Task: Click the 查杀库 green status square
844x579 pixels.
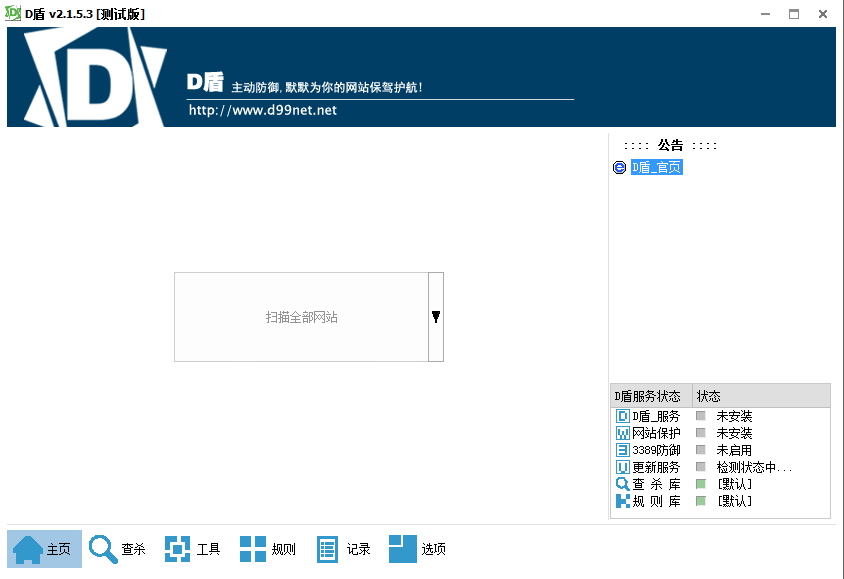Action: (701, 484)
